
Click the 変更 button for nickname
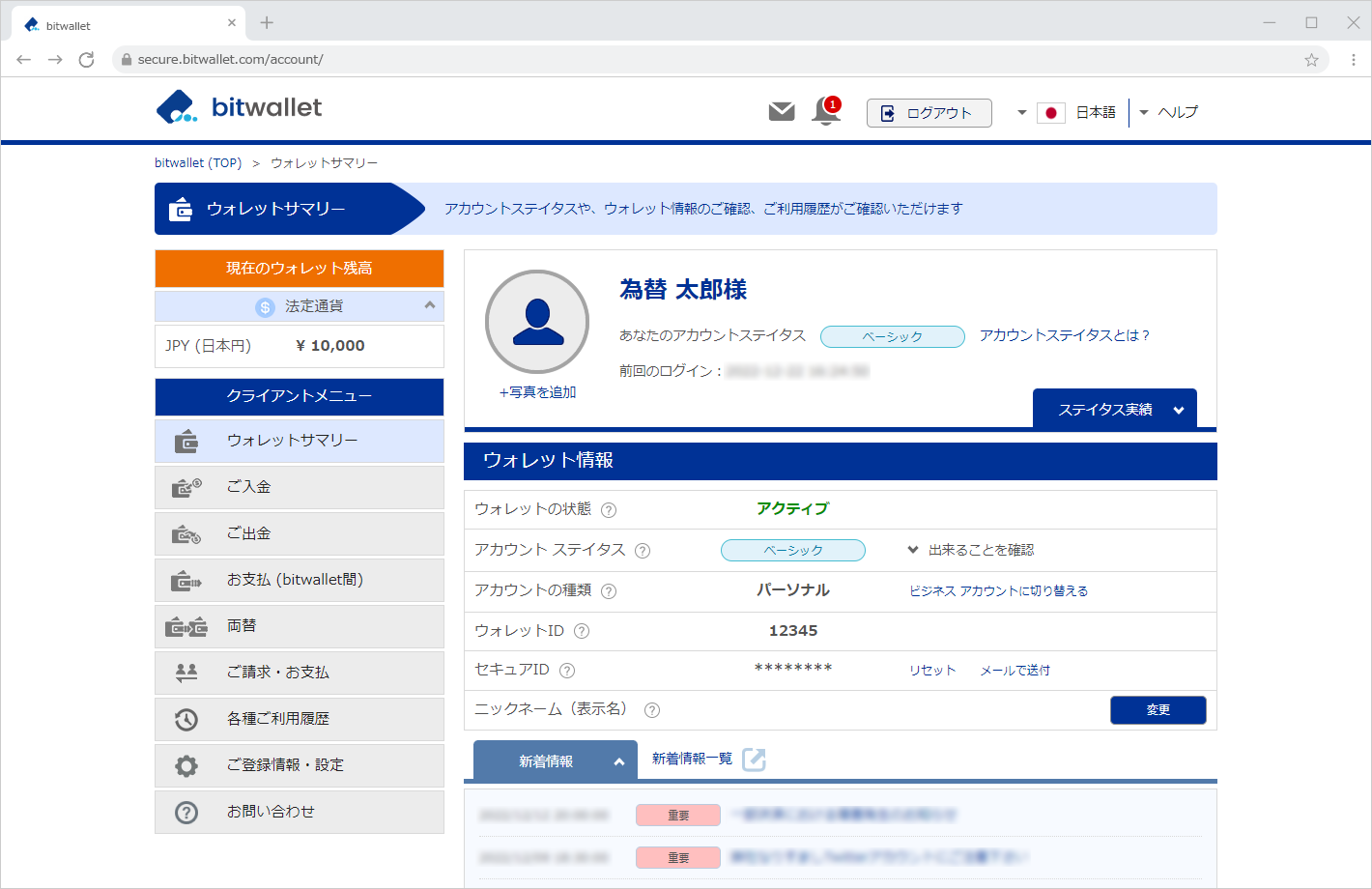click(x=1158, y=710)
